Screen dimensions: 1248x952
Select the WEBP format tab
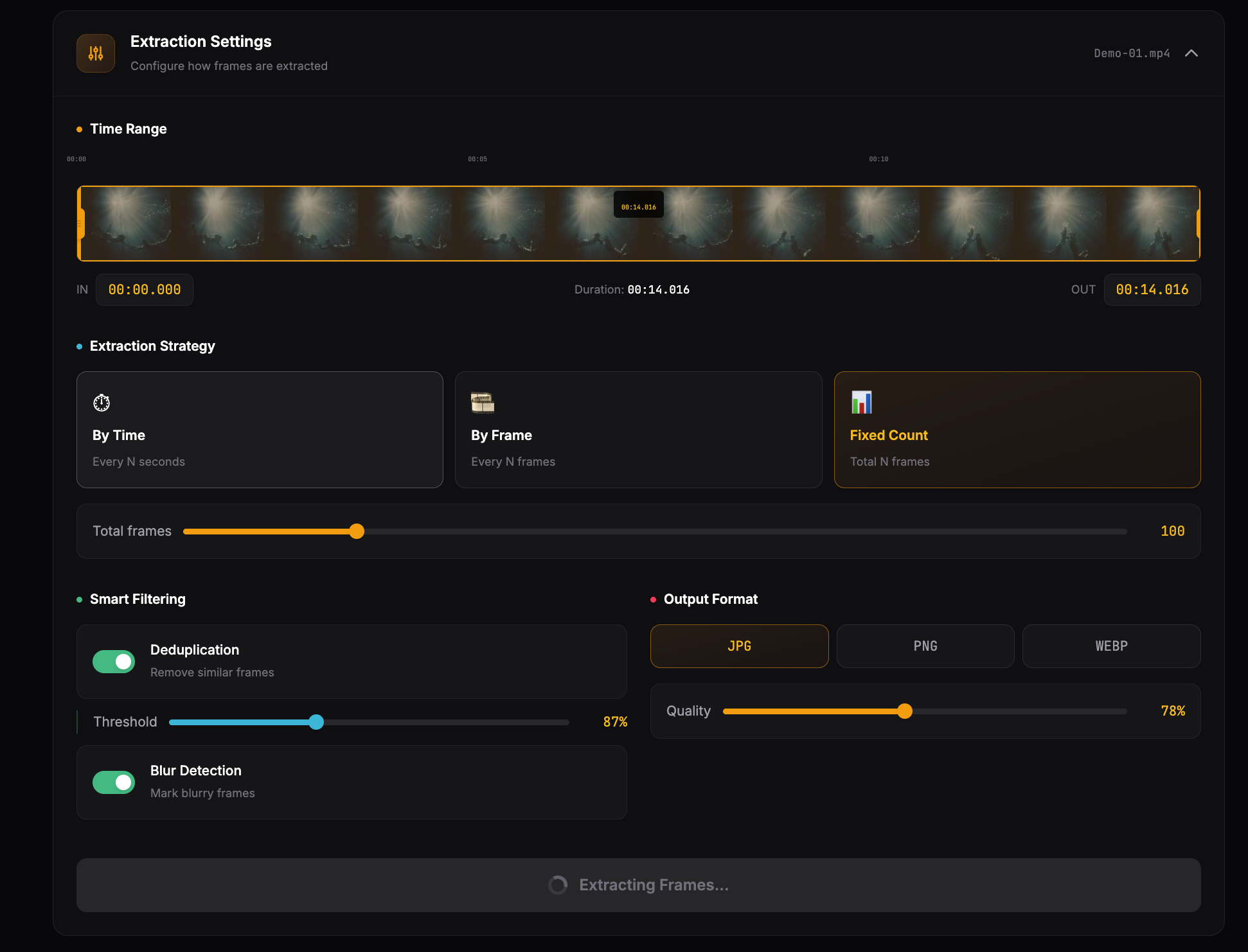click(1110, 646)
